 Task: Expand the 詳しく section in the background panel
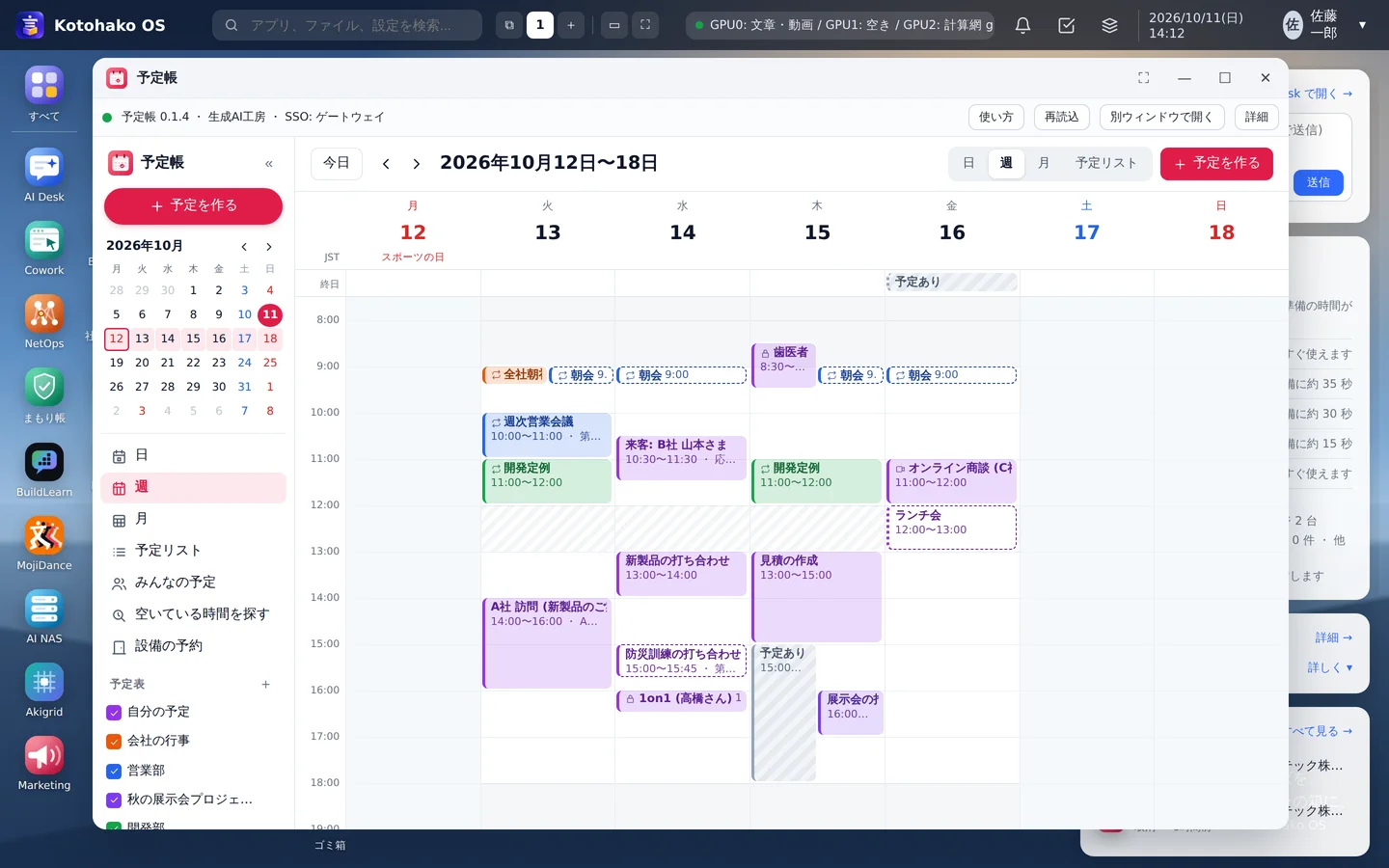(x=1330, y=667)
